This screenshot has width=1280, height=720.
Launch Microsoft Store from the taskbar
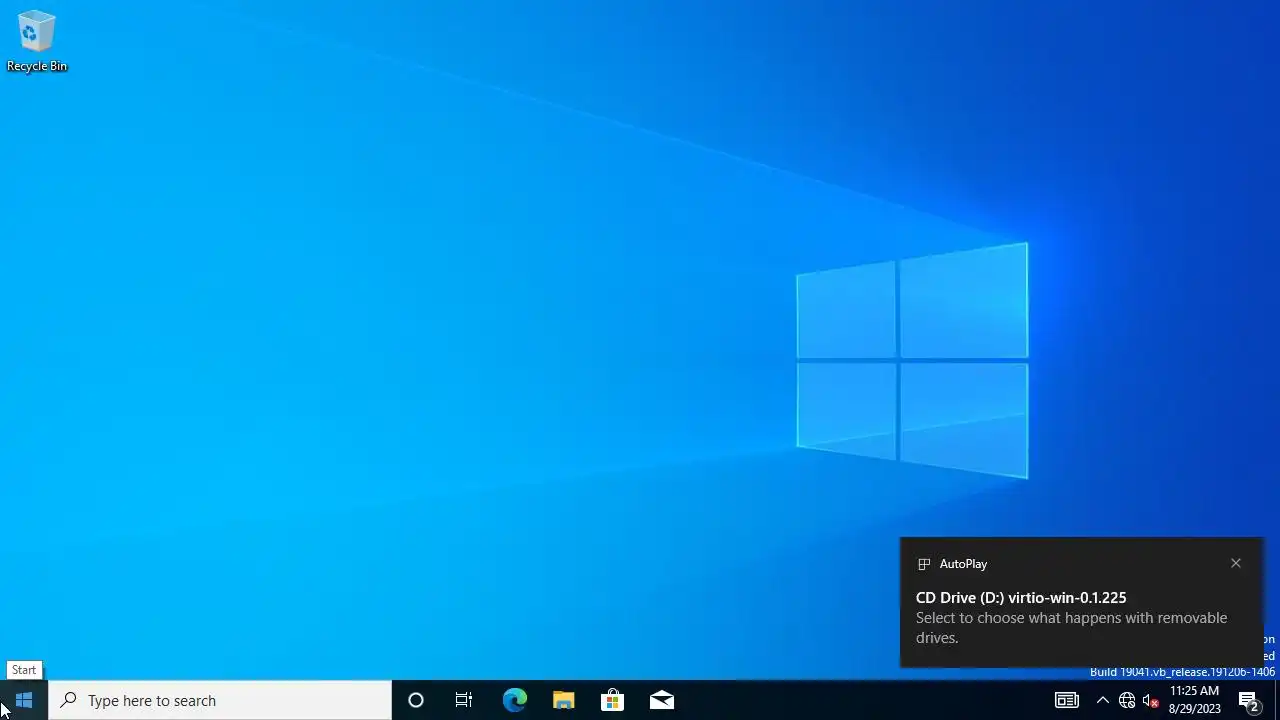[x=612, y=700]
